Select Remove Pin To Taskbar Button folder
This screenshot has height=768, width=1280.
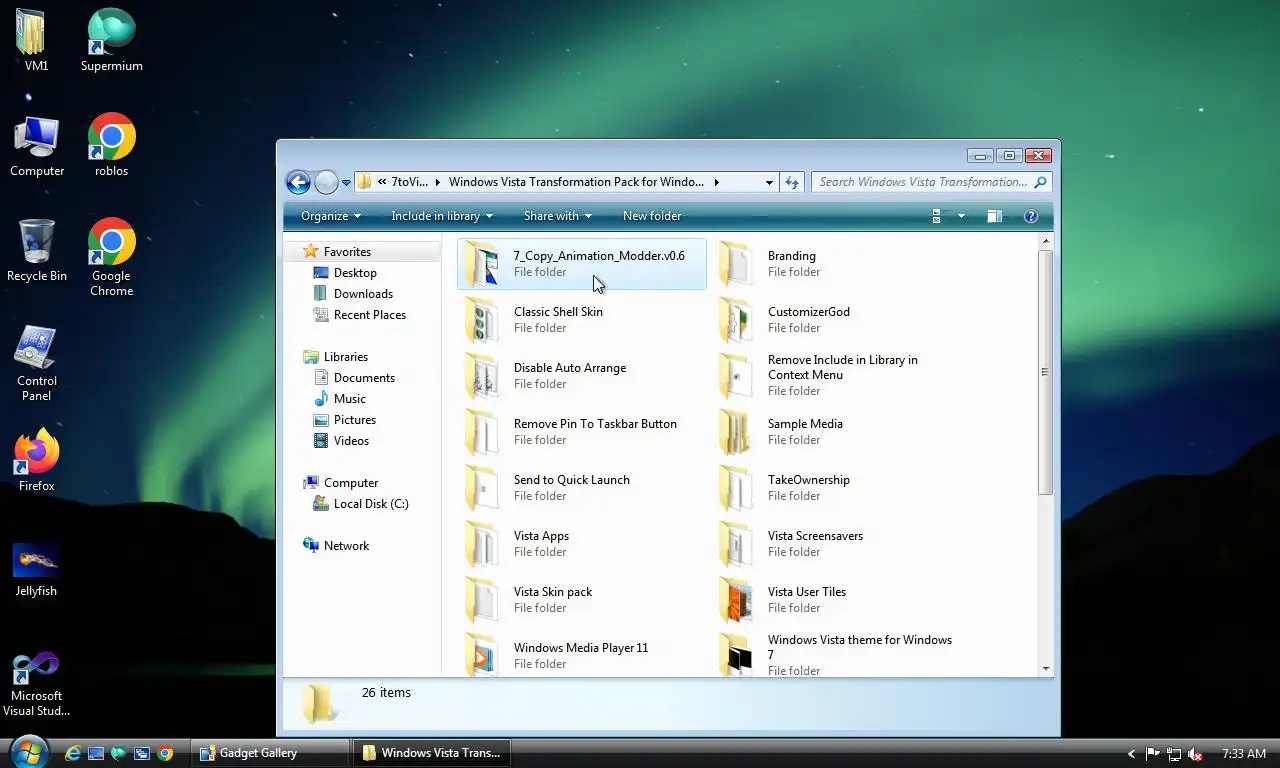pyautogui.click(x=582, y=432)
